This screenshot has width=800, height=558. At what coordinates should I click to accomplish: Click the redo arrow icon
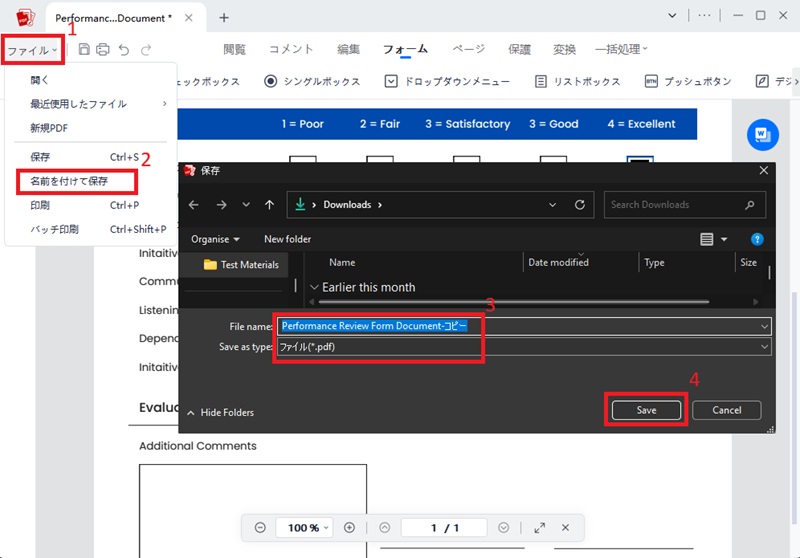(x=146, y=49)
